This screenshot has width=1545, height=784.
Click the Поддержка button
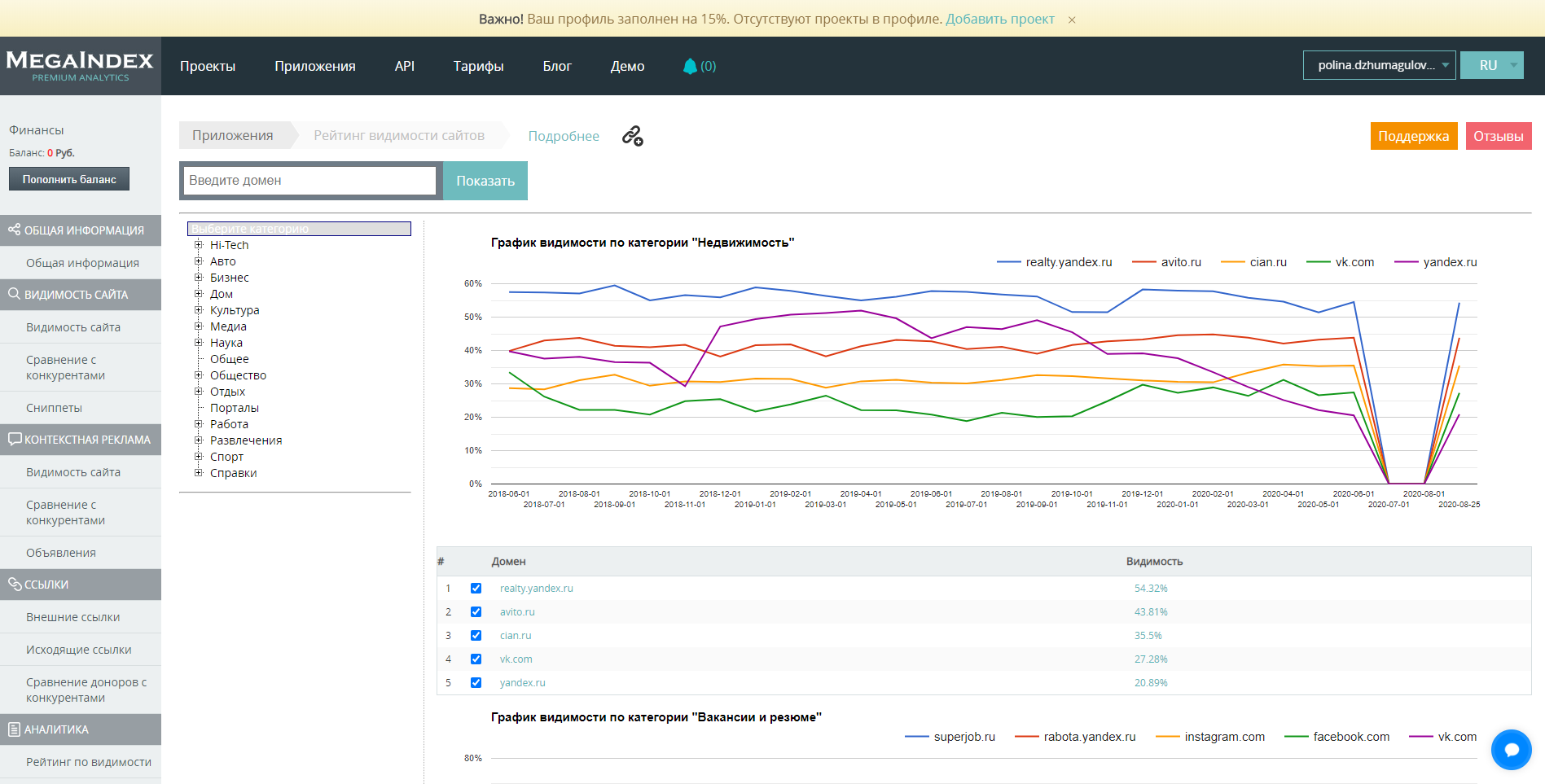click(x=1414, y=136)
